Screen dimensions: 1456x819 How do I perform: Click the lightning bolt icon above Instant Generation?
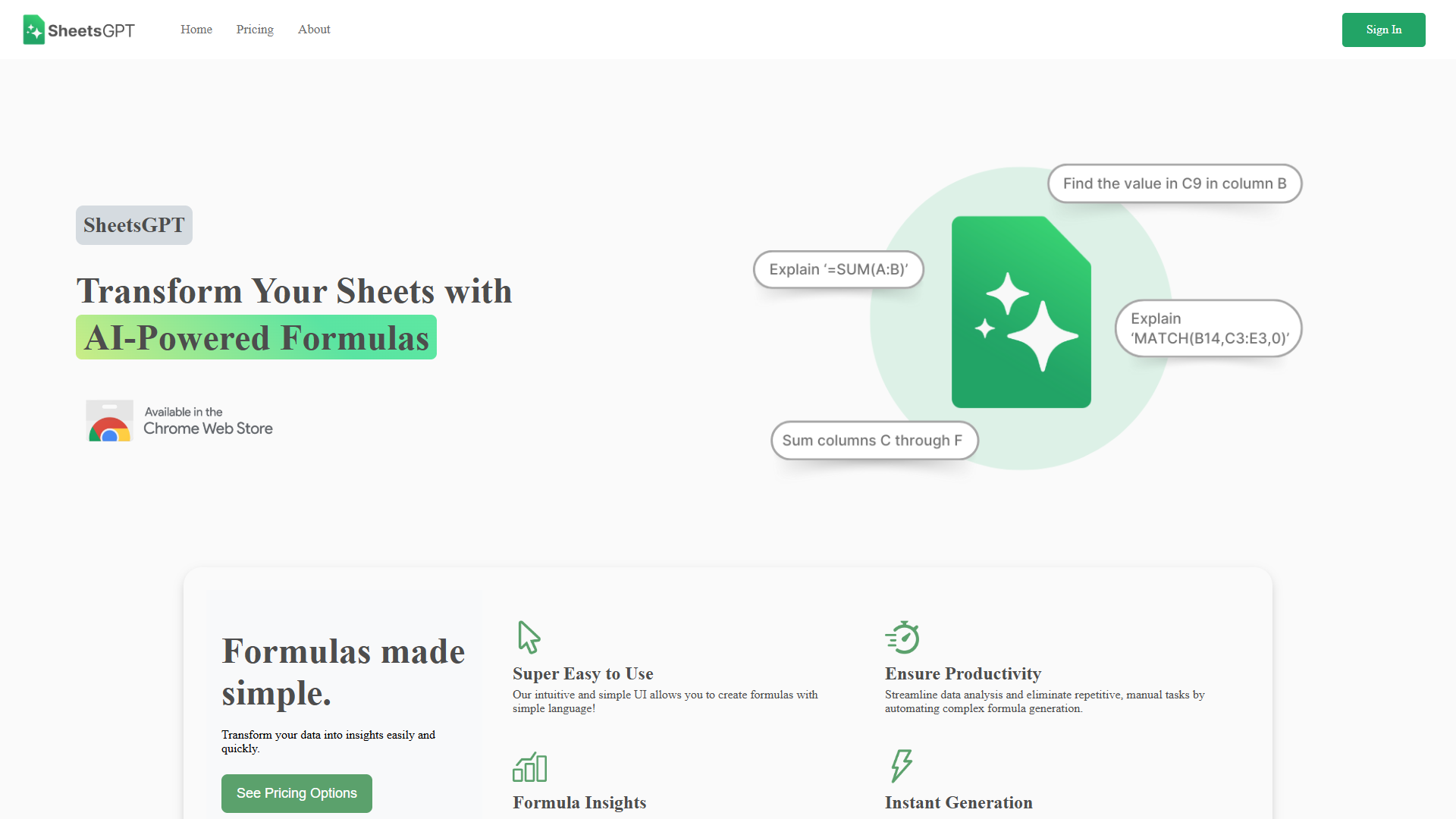point(902,766)
